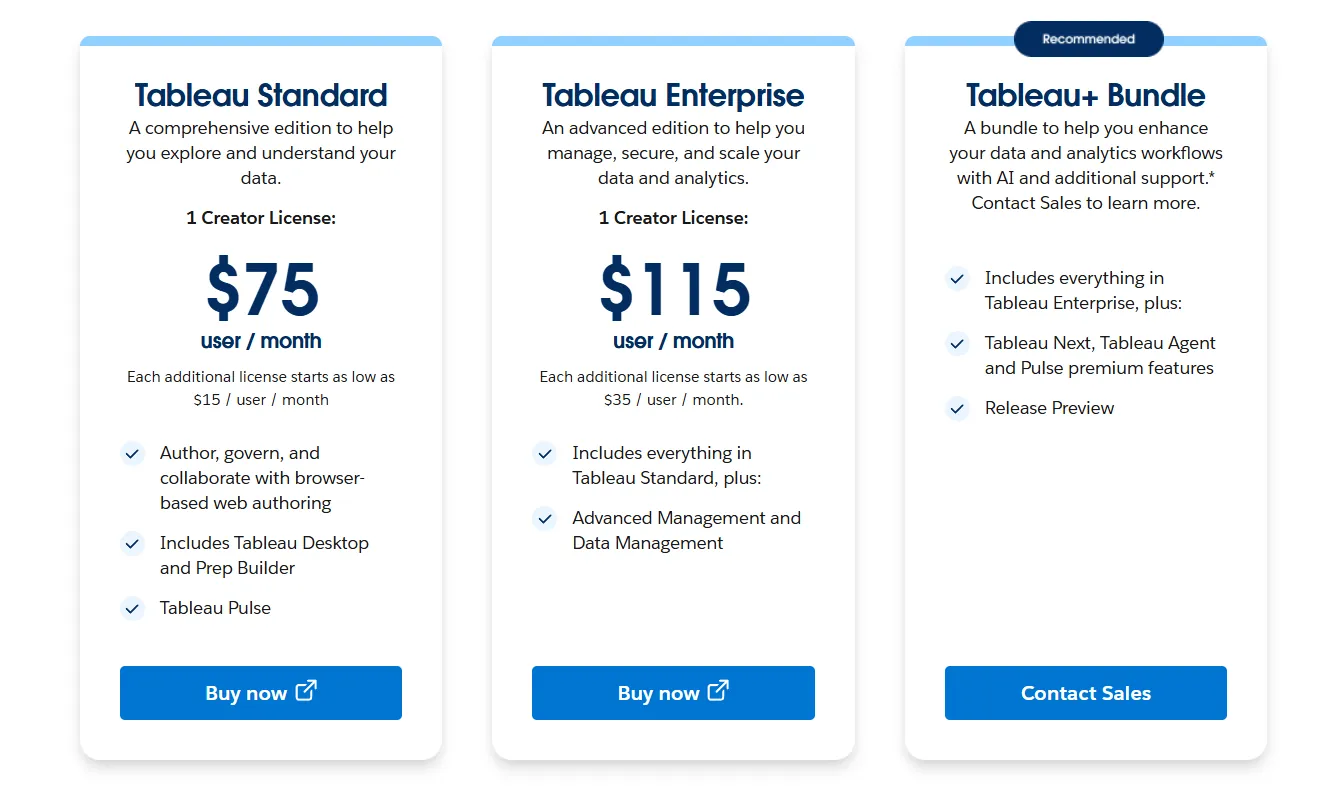Select the Tableau Enterprise heading
This screenshot has width=1318, height=793.
click(x=673, y=95)
